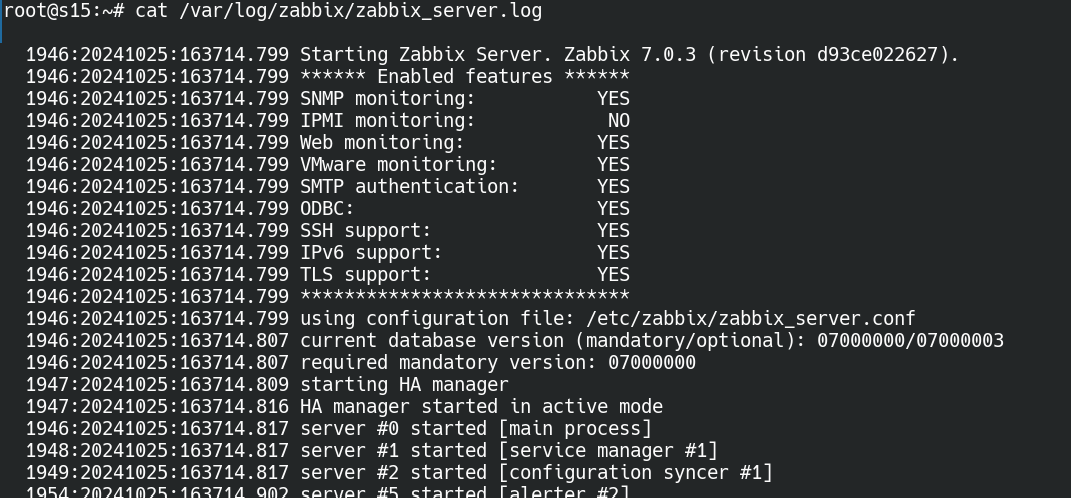Click the IPMI monitoring NO value
Image resolution: width=1071 pixels, height=498 pixels.
pyautogui.click(x=618, y=121)
